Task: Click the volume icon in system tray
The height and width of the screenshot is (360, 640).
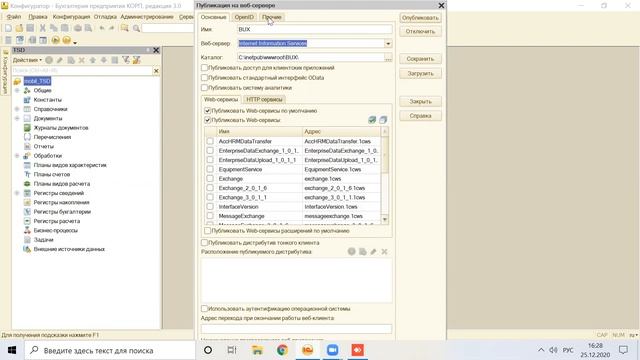Action: (x=553, y=350)
